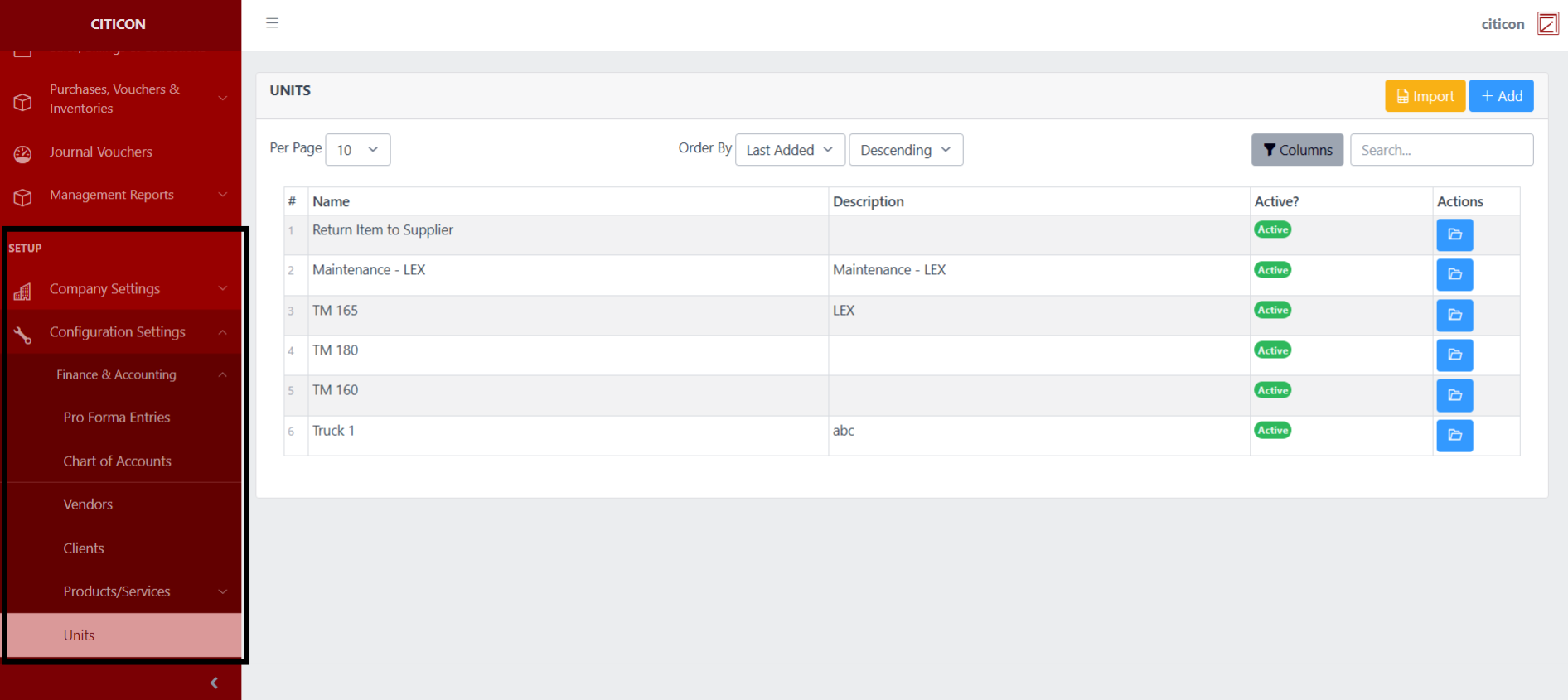Screen dimensions: 1568x700
Task: Click the Search input field
Action: [1440, 150]
